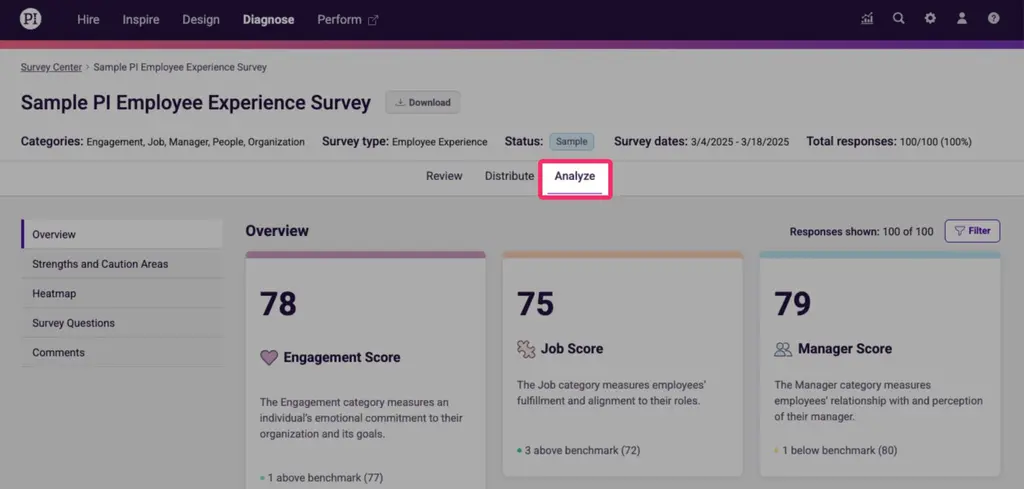Open the help question mark icon
The height and width of the screenshot is (489, 1024).
(x=993, y=19)
